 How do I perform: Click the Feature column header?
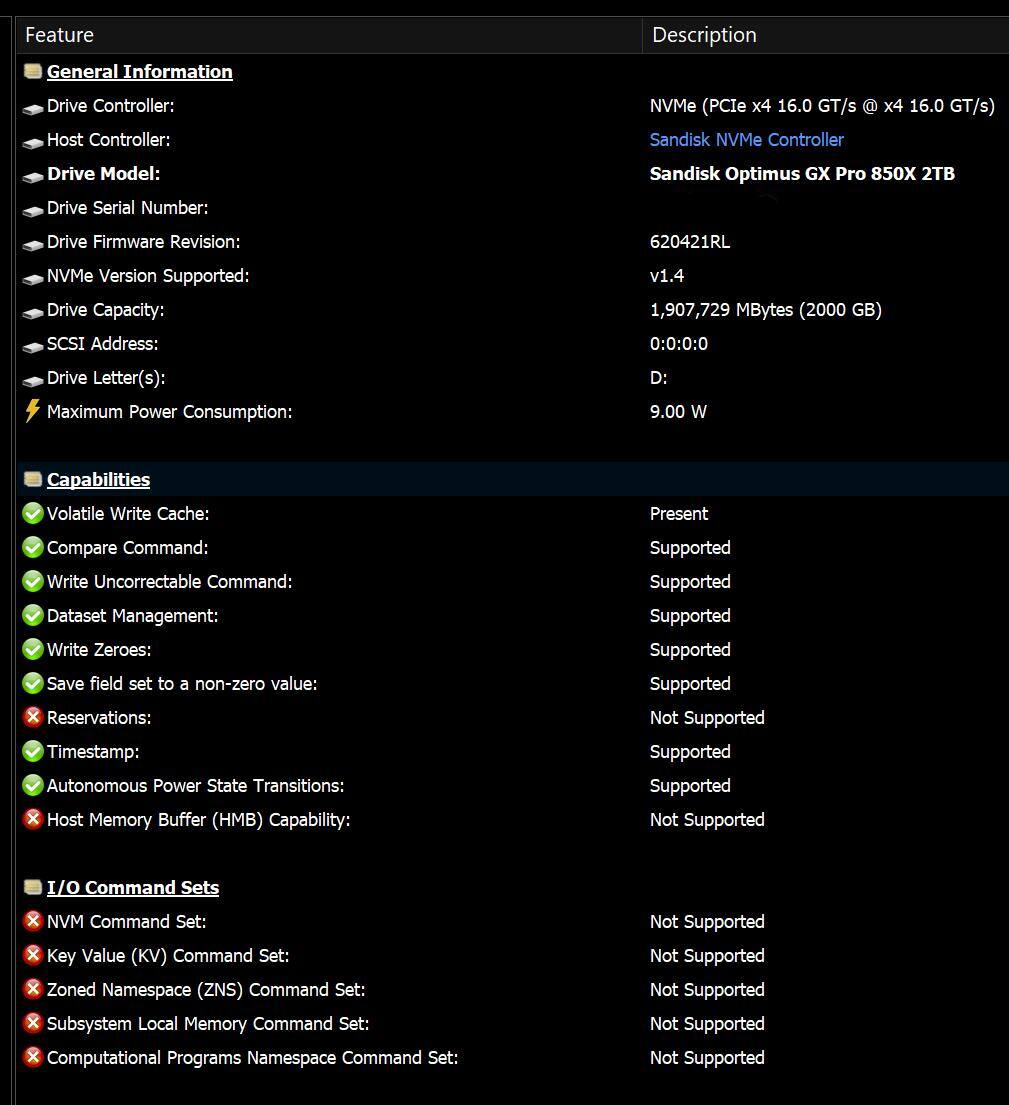tap(329, 35)
